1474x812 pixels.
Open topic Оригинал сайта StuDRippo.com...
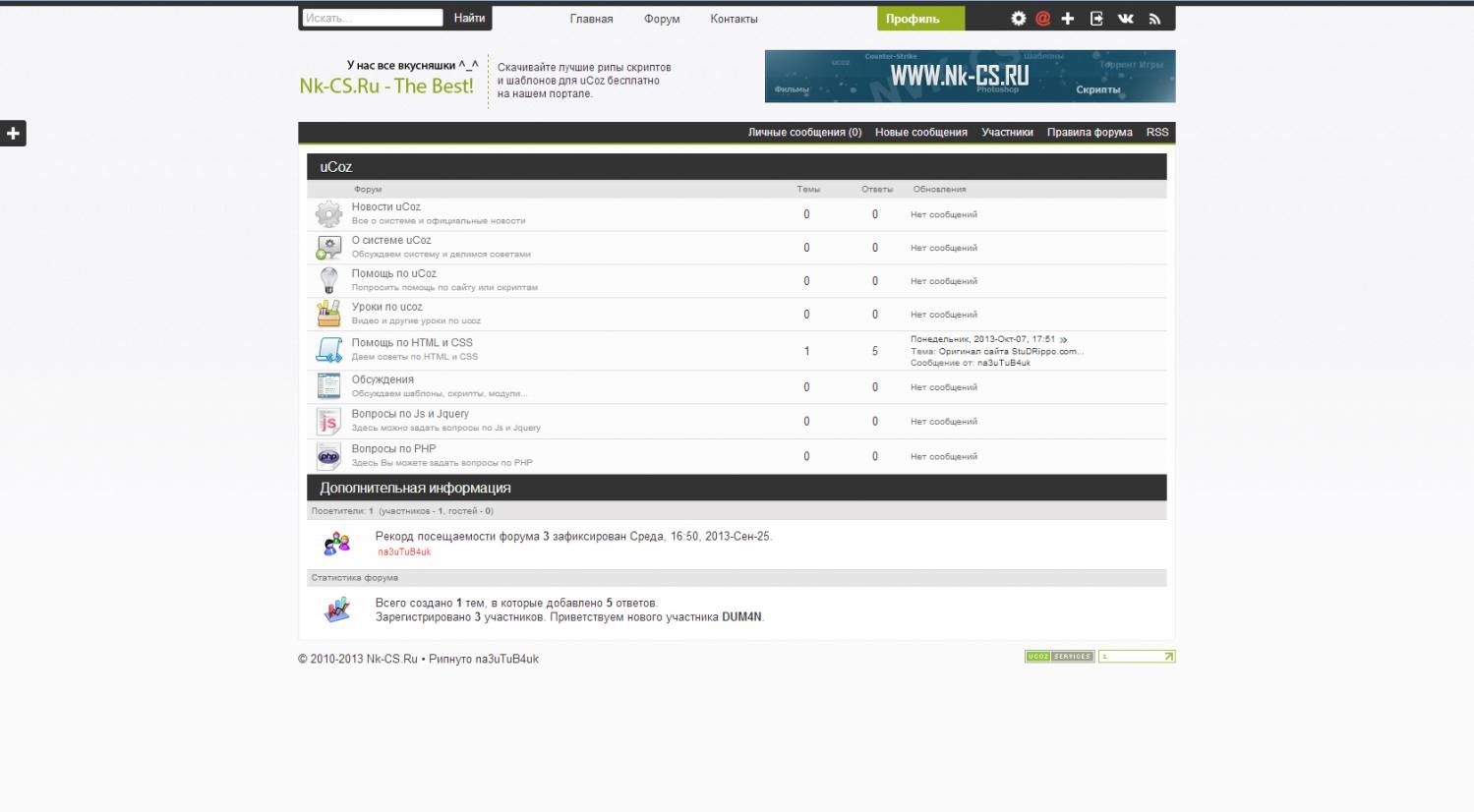click(1011, 351)
